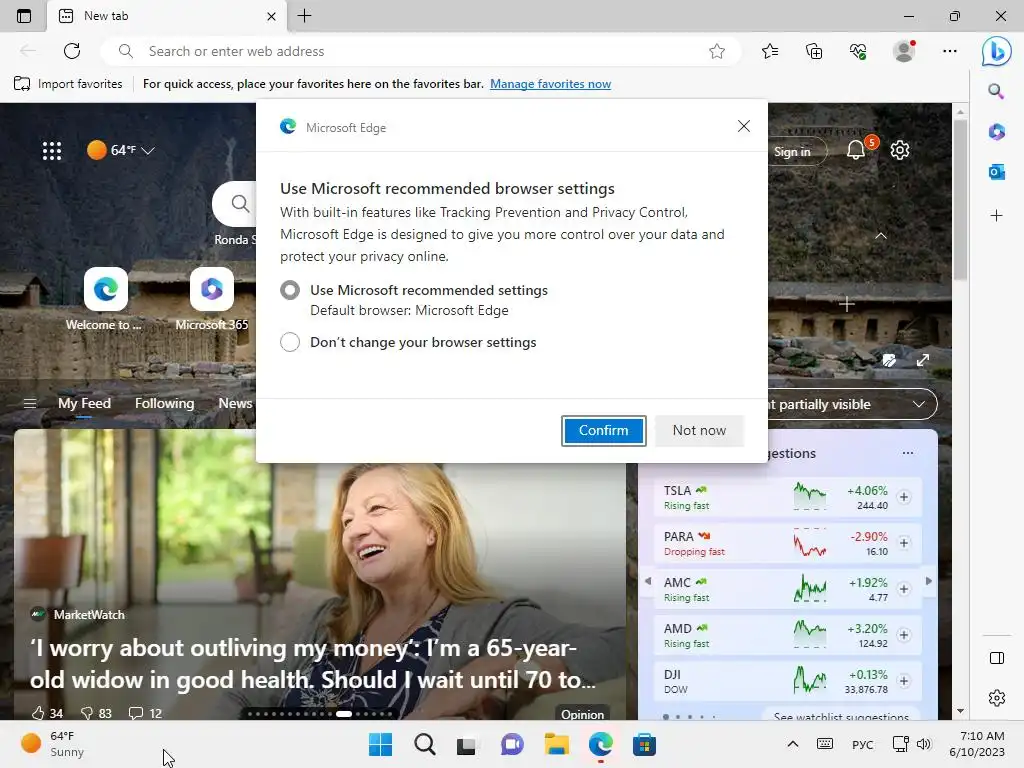Open the feed hamburger menu

[x=29, y=404]
